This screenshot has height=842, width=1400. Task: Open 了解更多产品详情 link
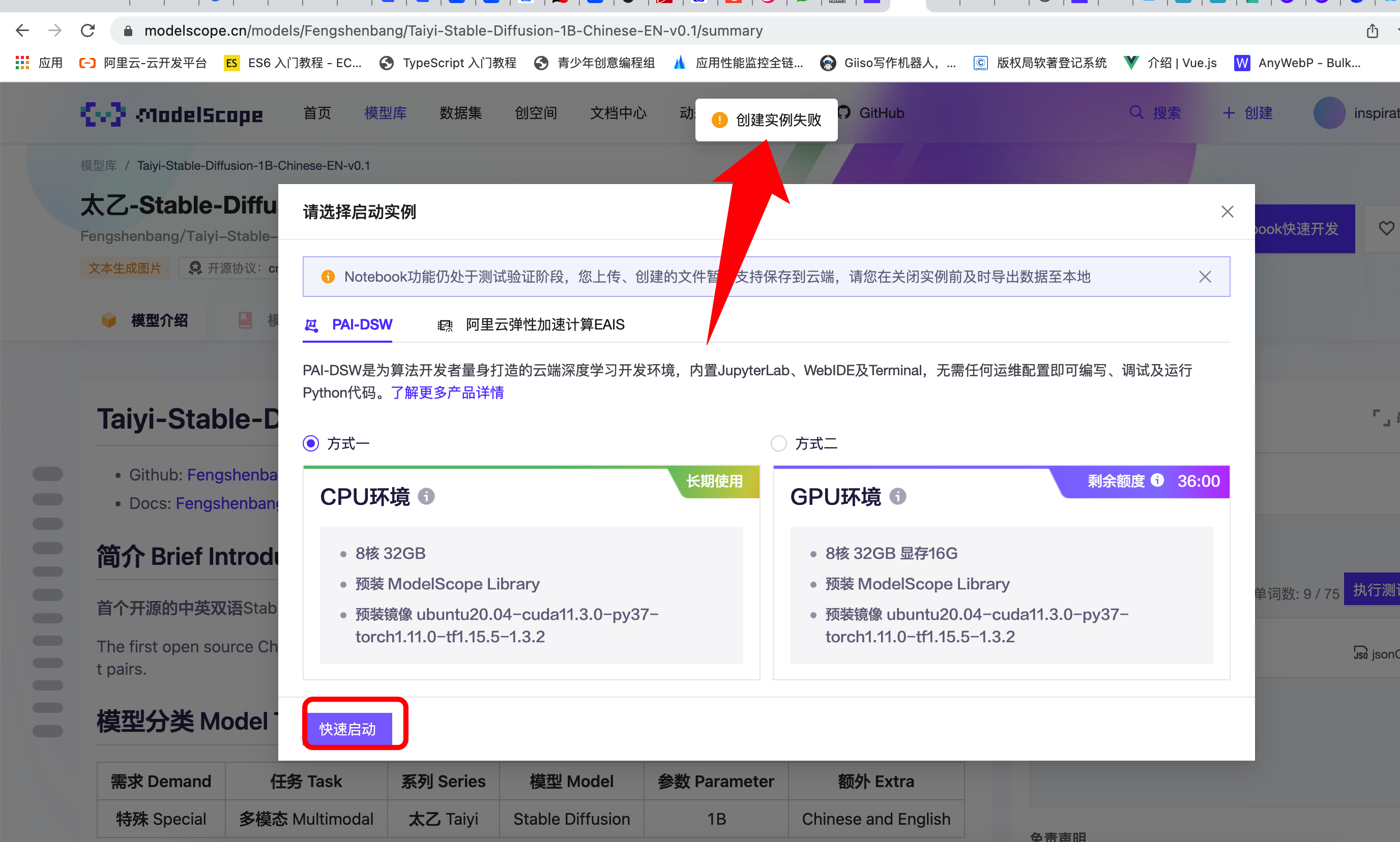click(x=447, y=393)
